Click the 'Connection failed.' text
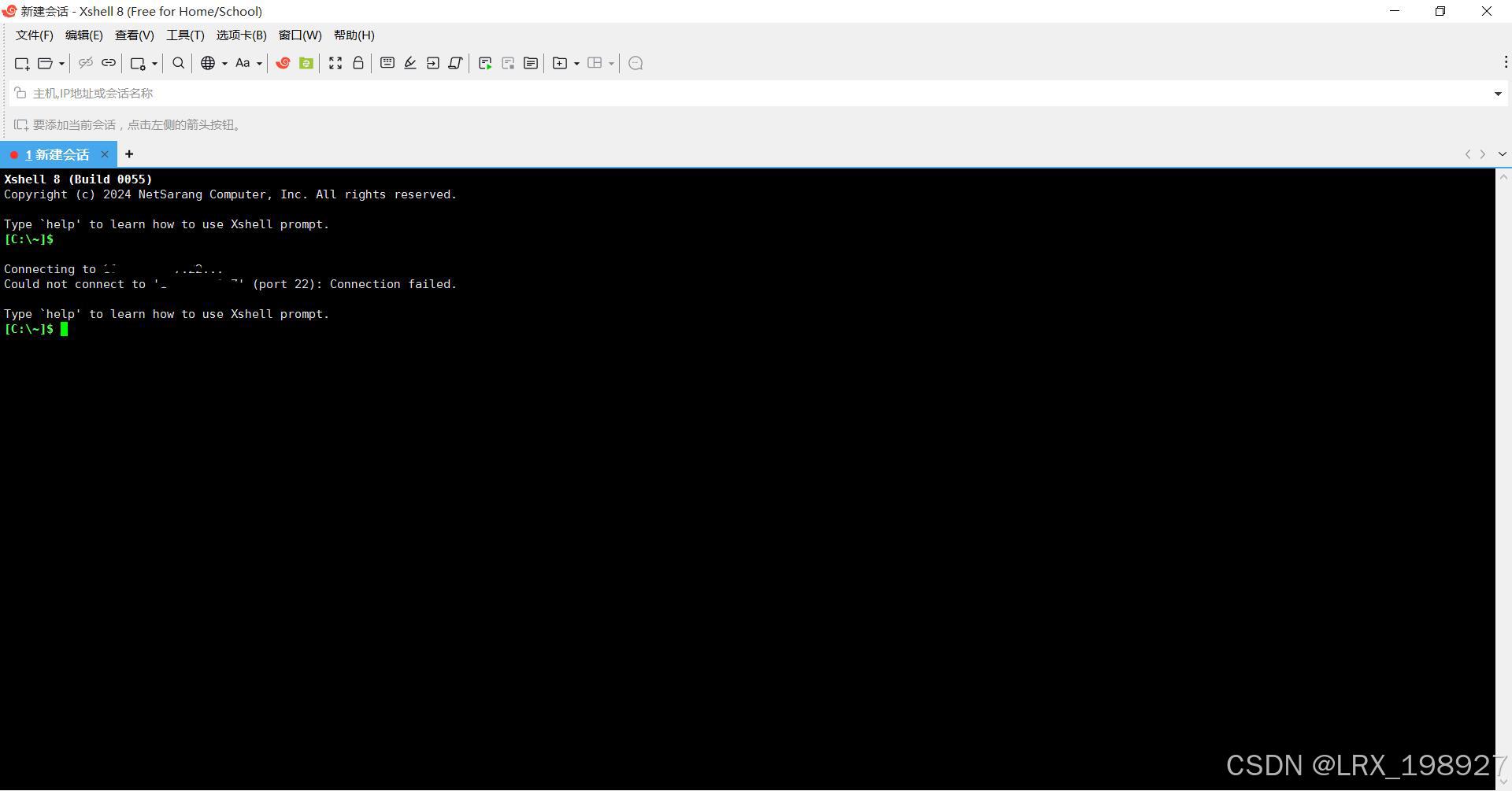 click(393, 284)
